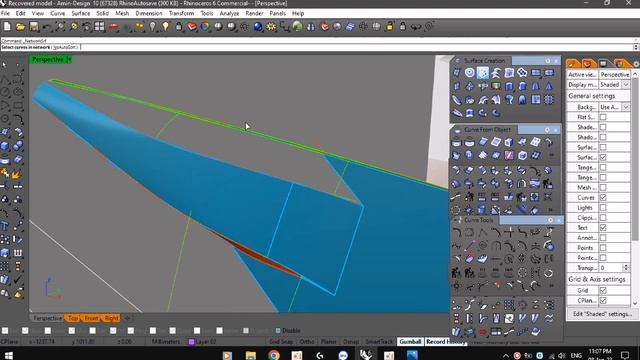Open the Curve menu
Image resolution: width=640 pixels, height=360 pixels.
58,13
